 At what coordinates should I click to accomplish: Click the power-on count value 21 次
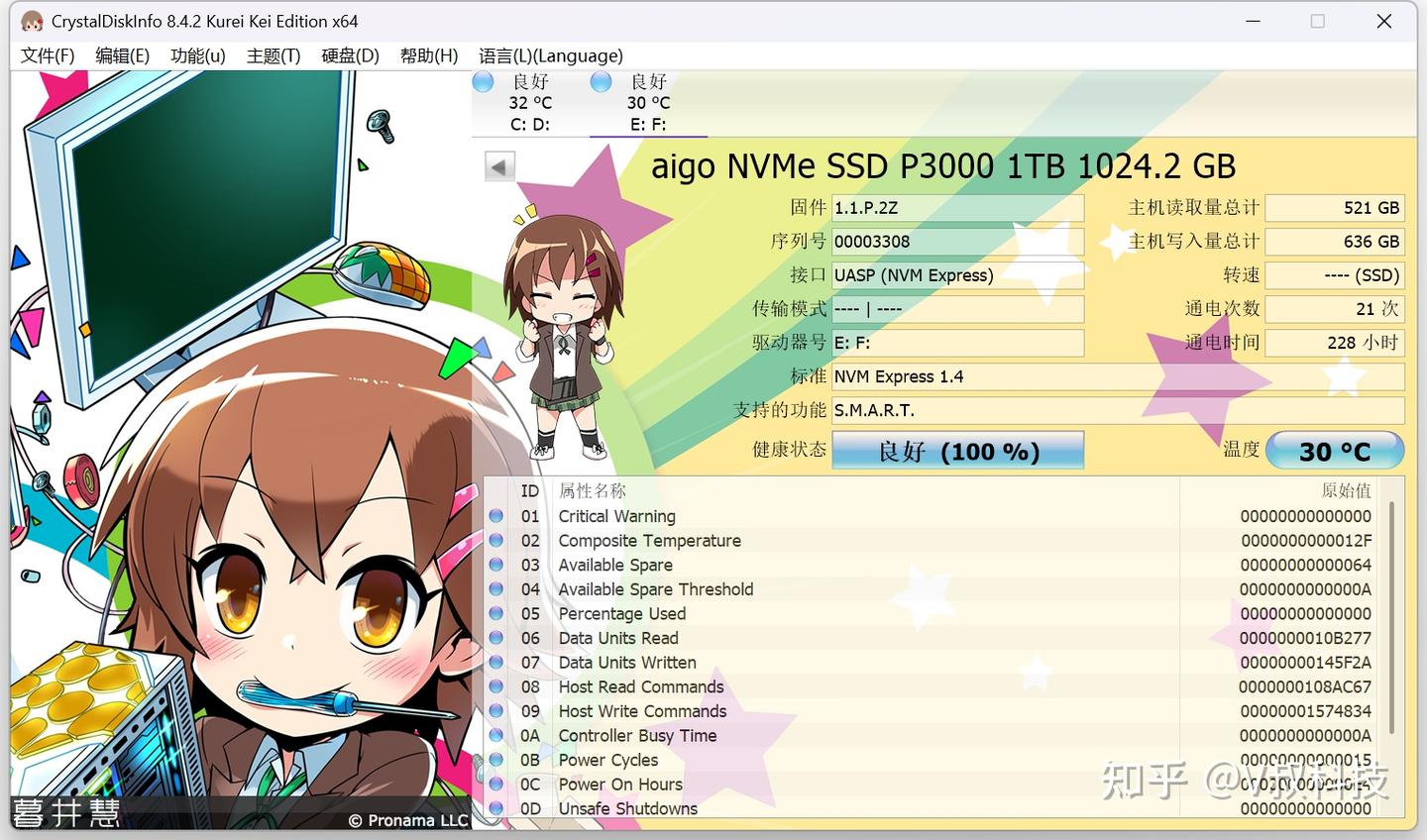(1335, 309)
